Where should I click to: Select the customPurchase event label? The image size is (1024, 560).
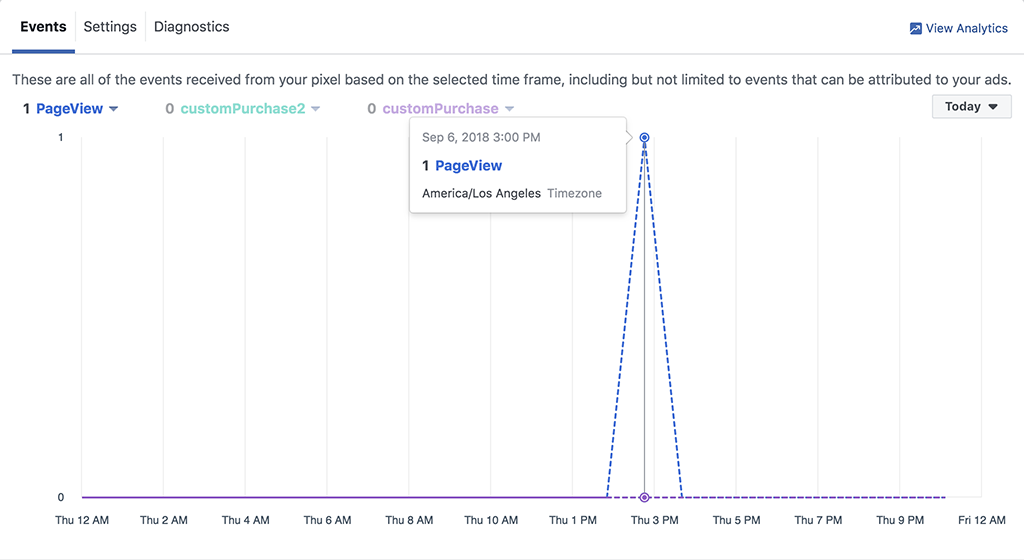click(440, 108)
